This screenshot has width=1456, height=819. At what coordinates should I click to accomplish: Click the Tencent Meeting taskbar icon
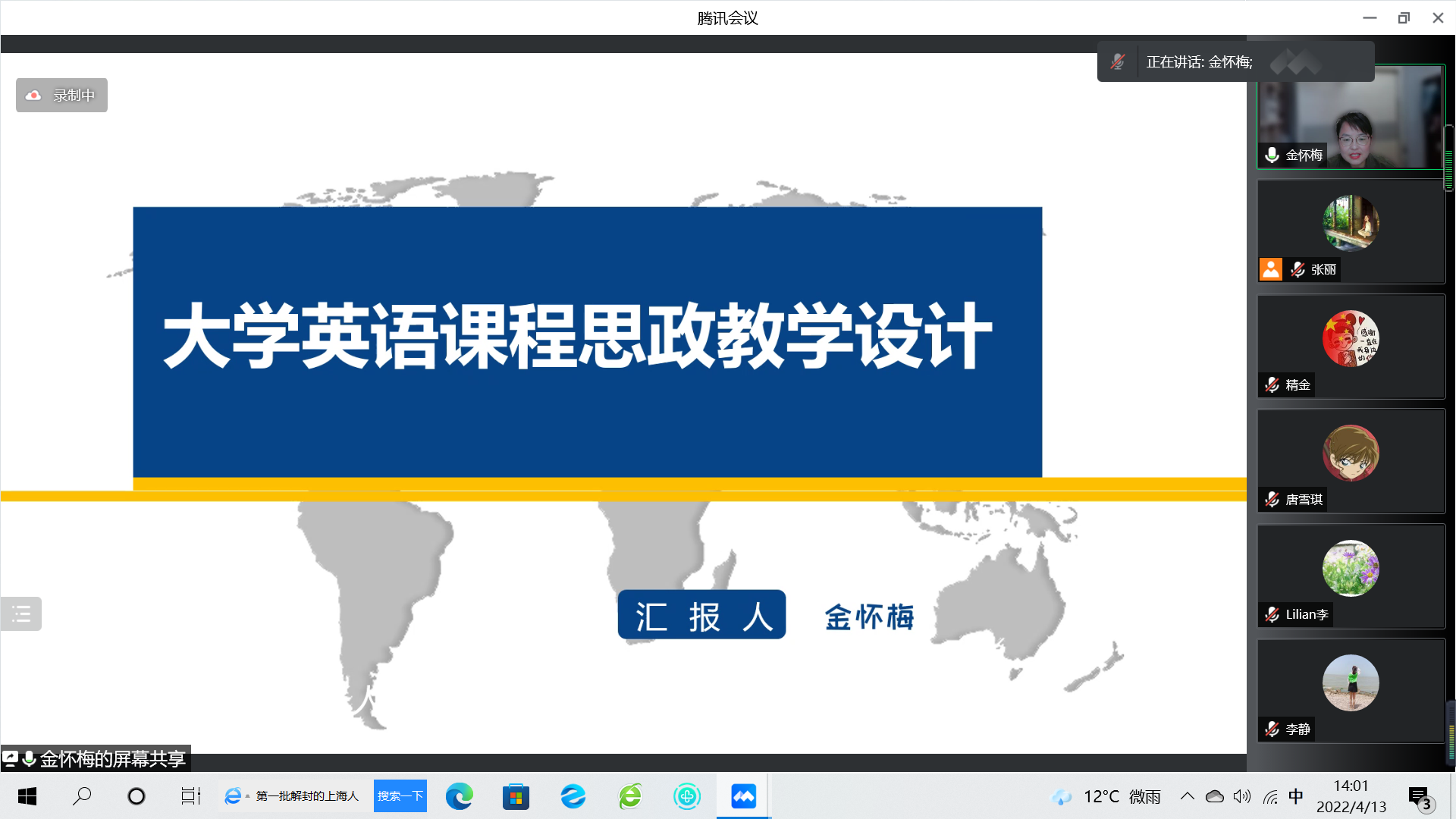click(743, 796)
